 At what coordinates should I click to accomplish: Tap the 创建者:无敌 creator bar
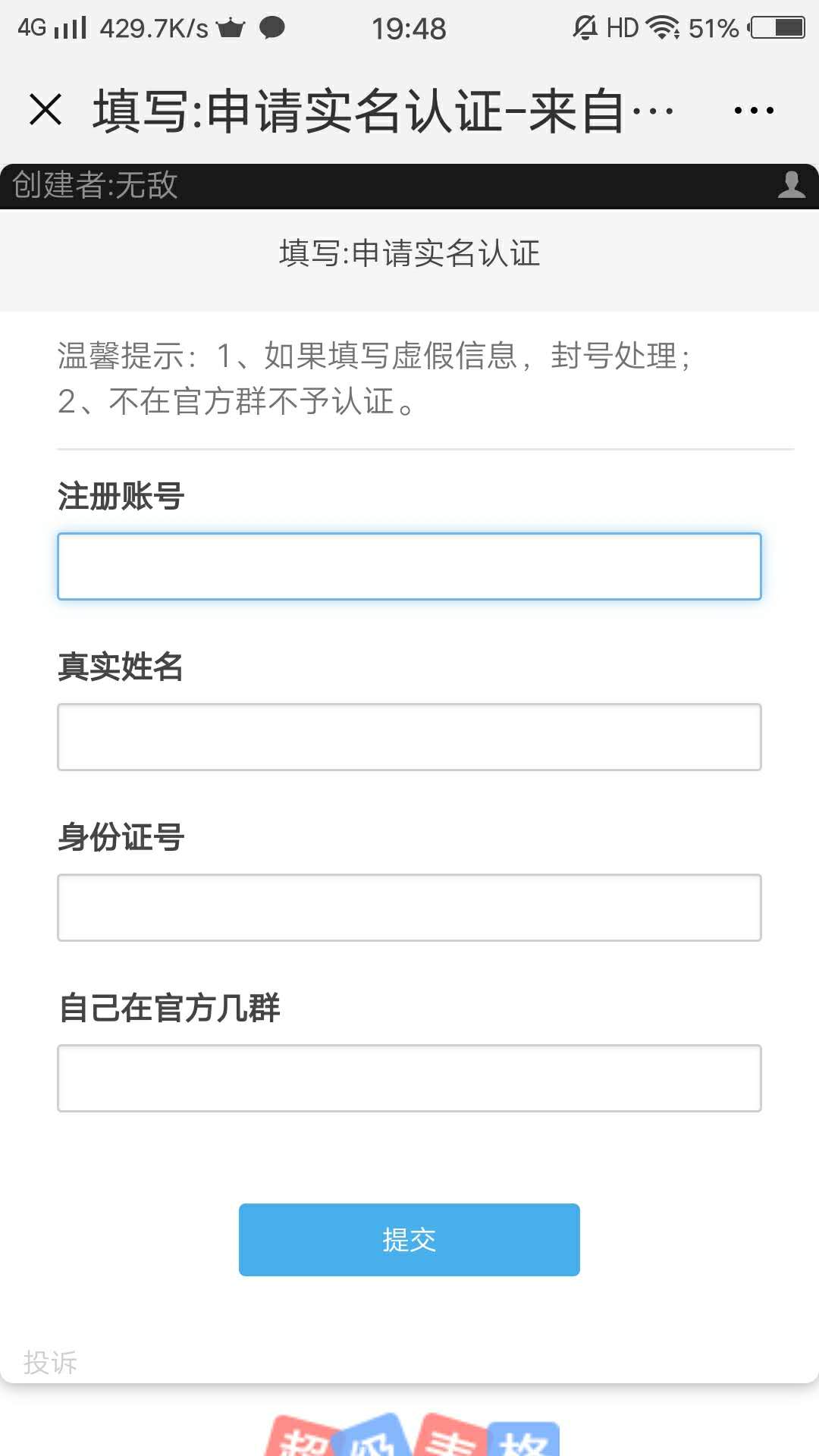[409, 186]
